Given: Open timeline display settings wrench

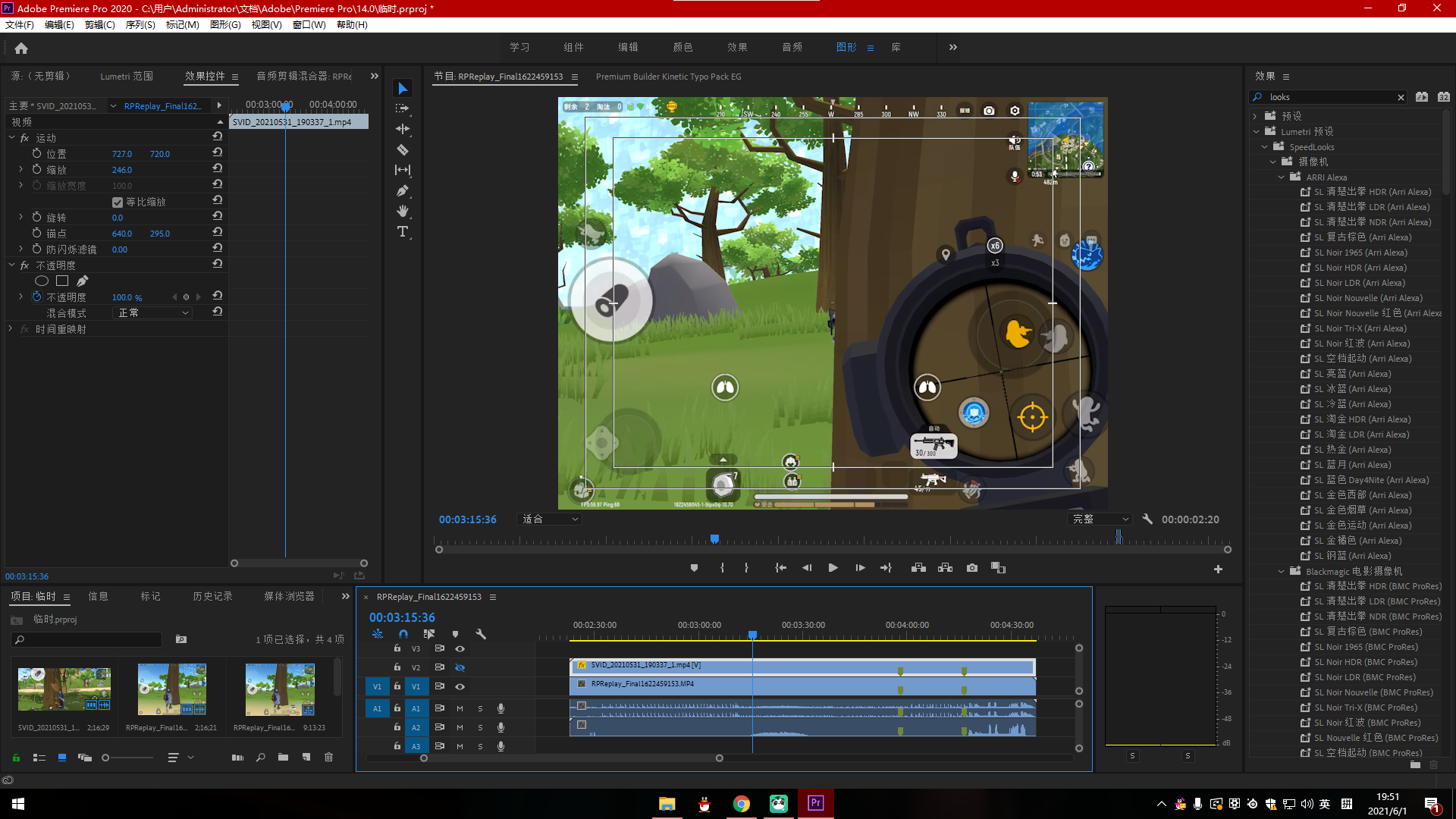Looking at the screenshot, I should tap(480, 634).
